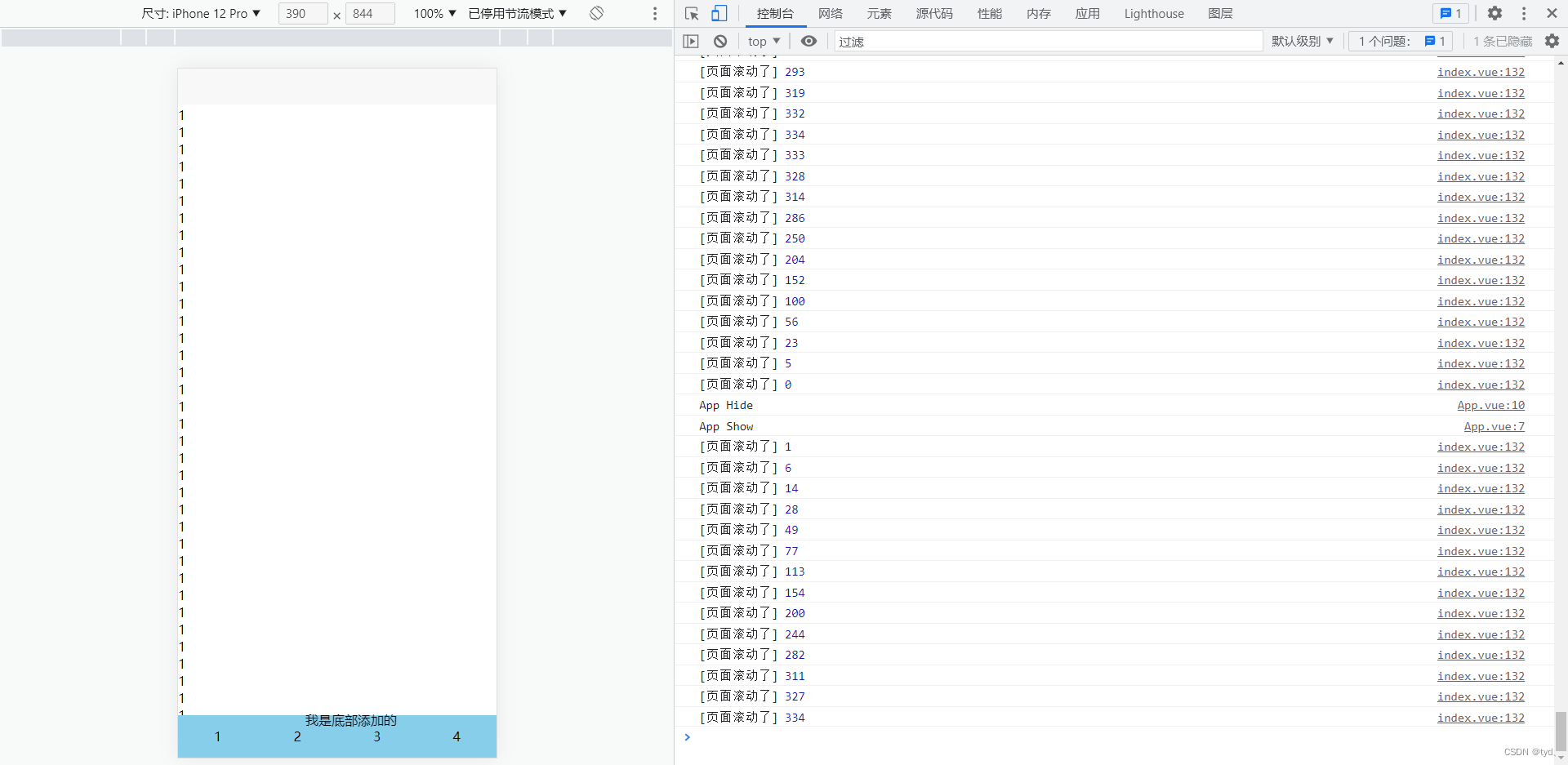This screenshot has width=1568, height=765.
Task: Open device toolbar more options menu
Action: click(x=655, y=14)
